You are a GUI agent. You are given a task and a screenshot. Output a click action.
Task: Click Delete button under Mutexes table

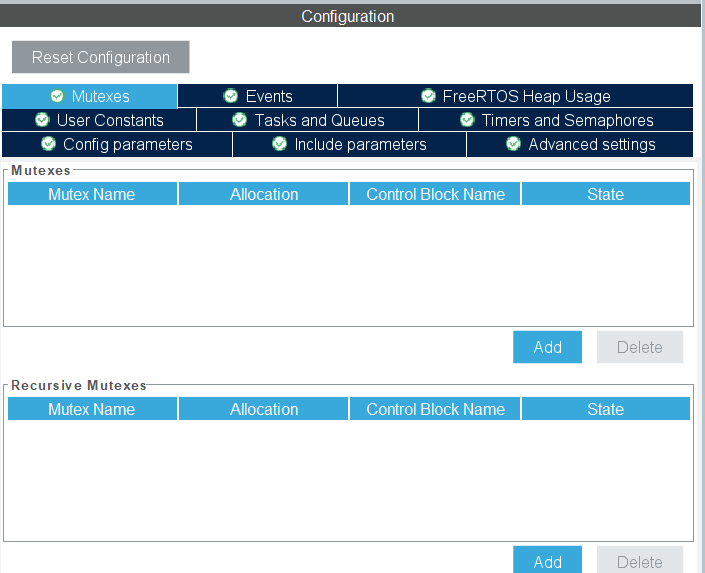point(640,347)
